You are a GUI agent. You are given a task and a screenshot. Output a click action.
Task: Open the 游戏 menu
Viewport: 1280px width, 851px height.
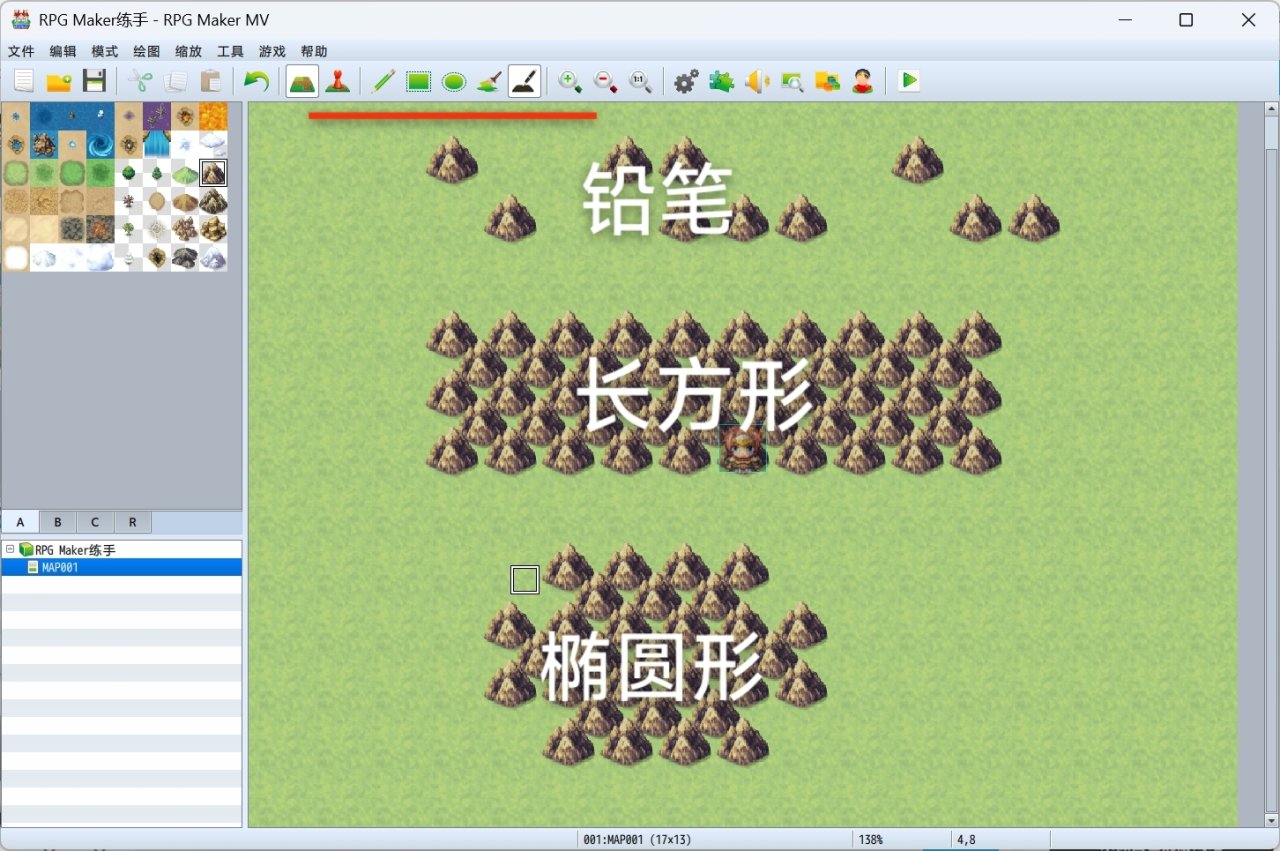coord(272,51)
